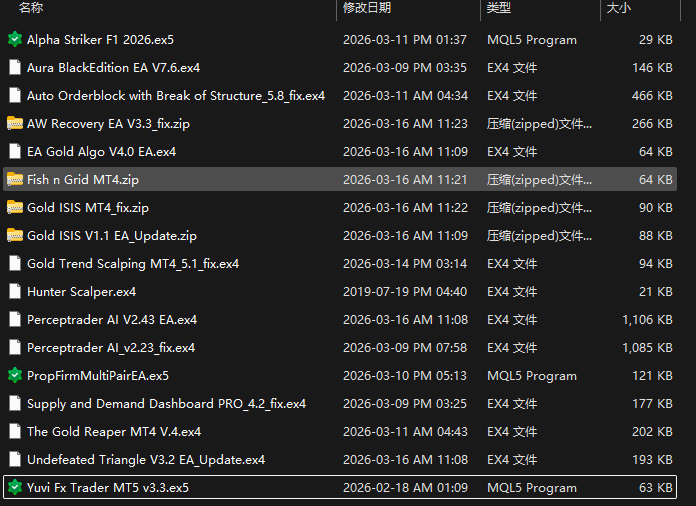Sort files by the 类型 column header
This screenshot has height=506, width=696.
(499, 8)
